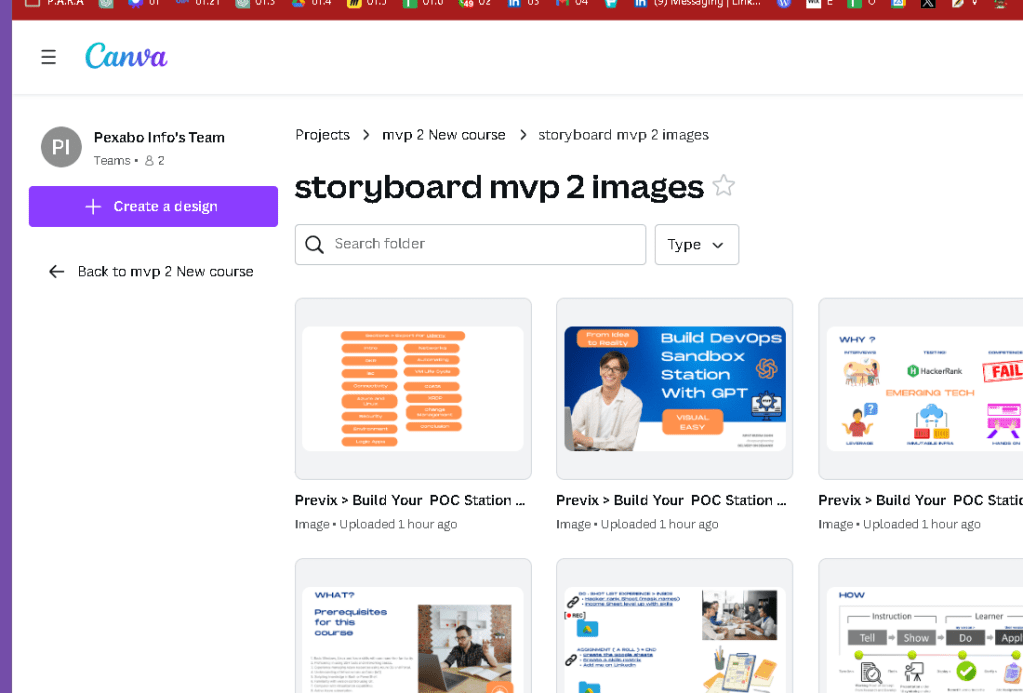This screenshot has height=693, width=1023.
Task: Click the Canva logo
Action: pyautogui.click(x=126, y=56)
